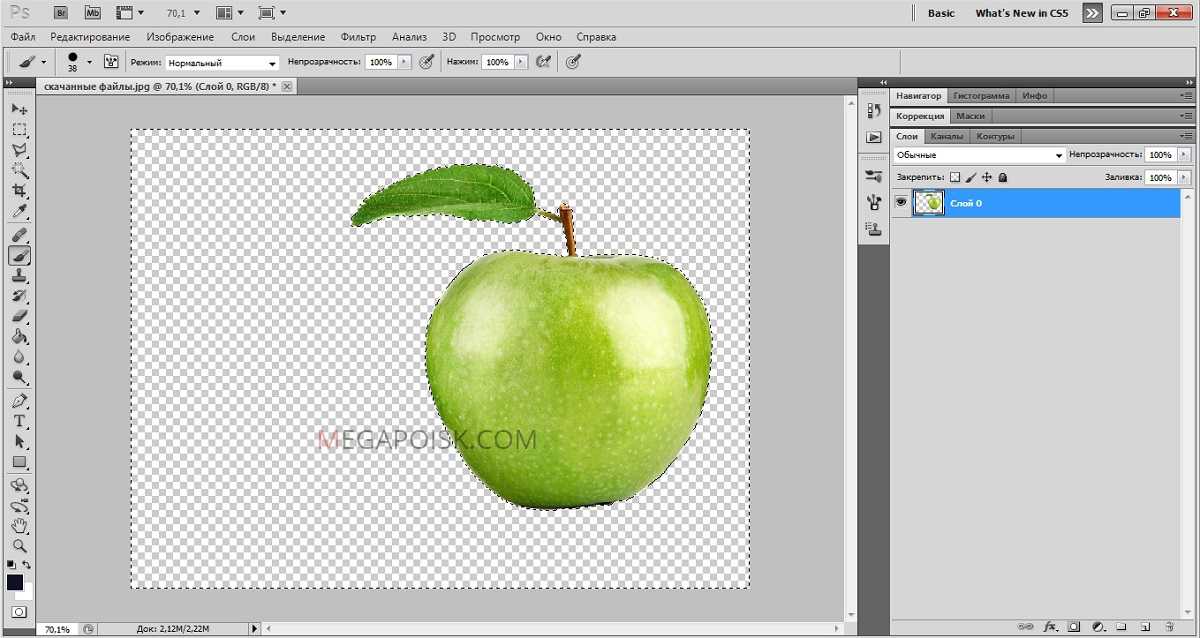Screen dimensions: 1200x638
Task: Expand the layer blend mode Обычные dropdown
Action: click(979, 155)
